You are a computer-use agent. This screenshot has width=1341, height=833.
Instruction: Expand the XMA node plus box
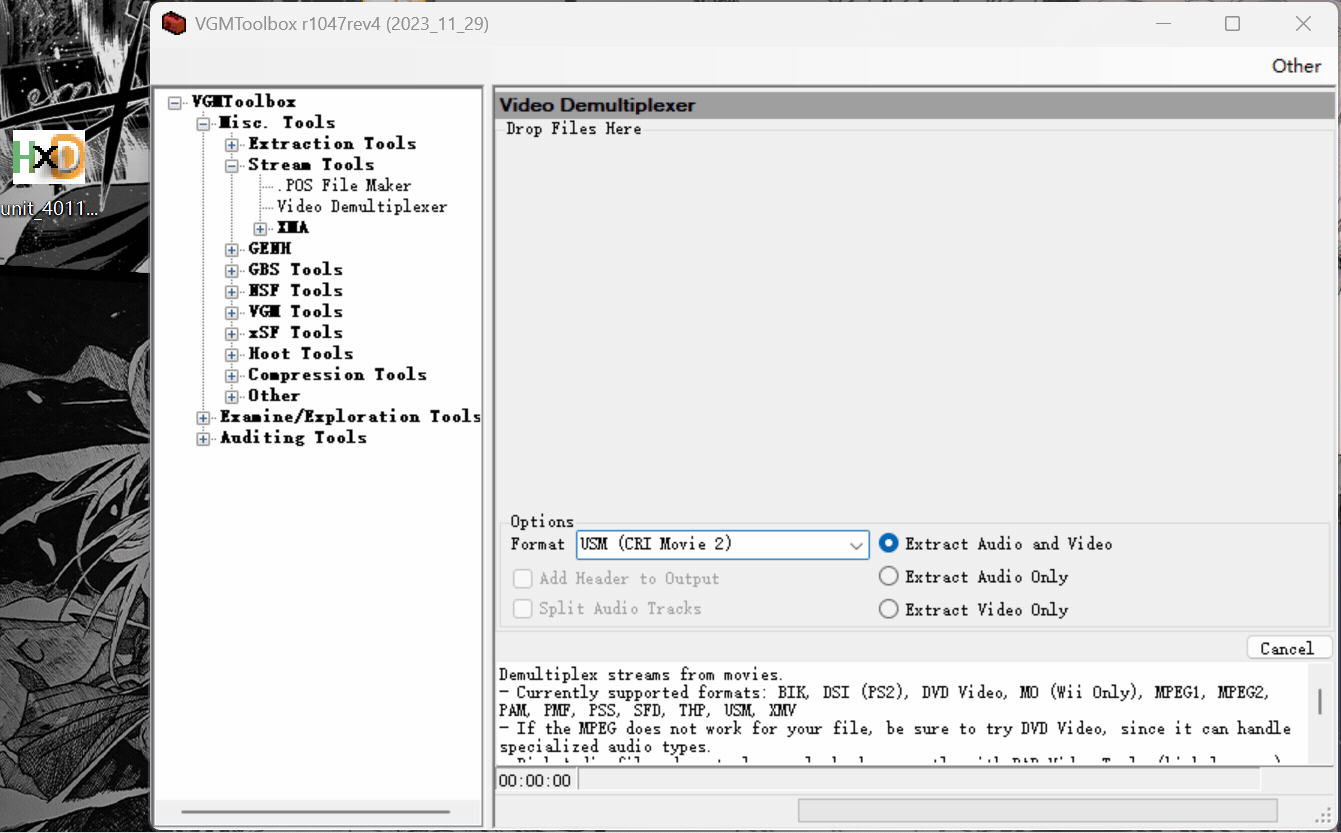[261, 228]
